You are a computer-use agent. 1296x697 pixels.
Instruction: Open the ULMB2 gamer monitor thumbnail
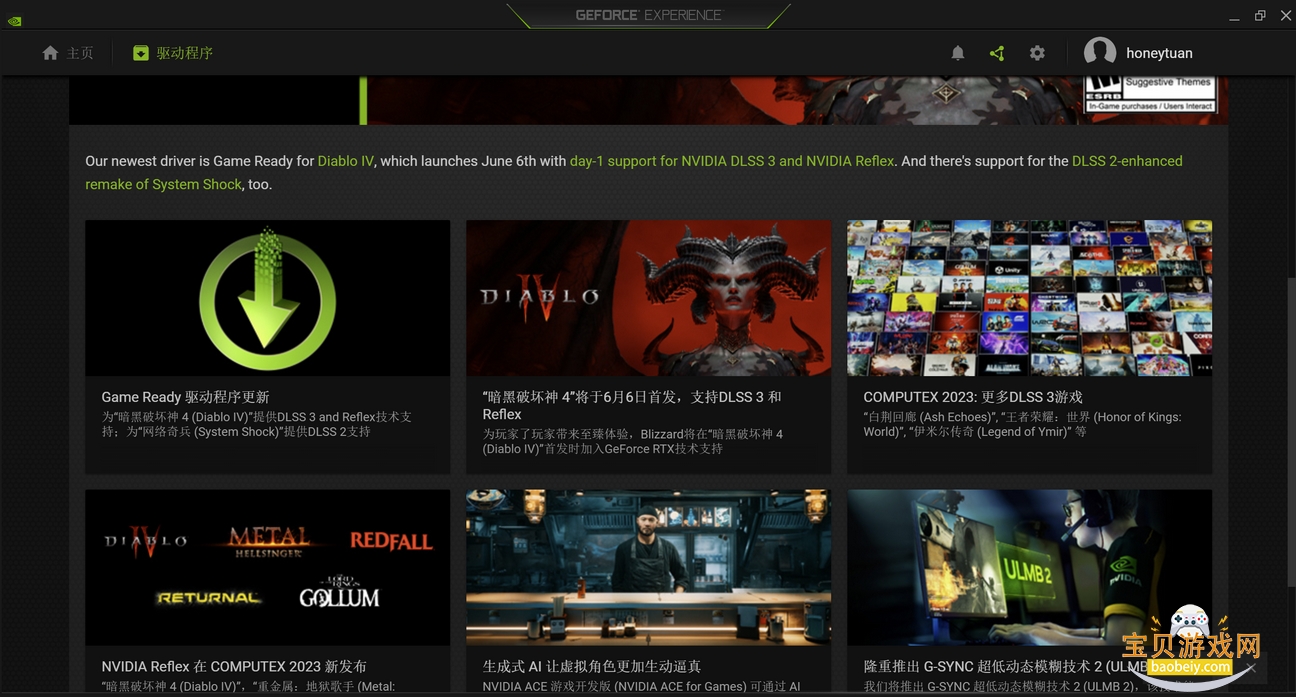pos(1029,567)
